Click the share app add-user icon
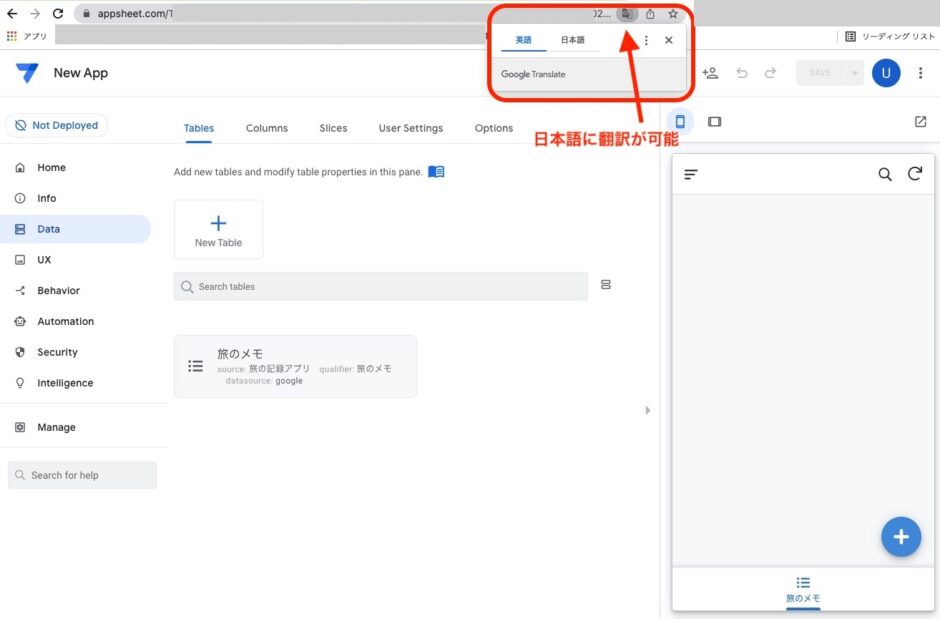Screen dimensions: 940x619 710,73
